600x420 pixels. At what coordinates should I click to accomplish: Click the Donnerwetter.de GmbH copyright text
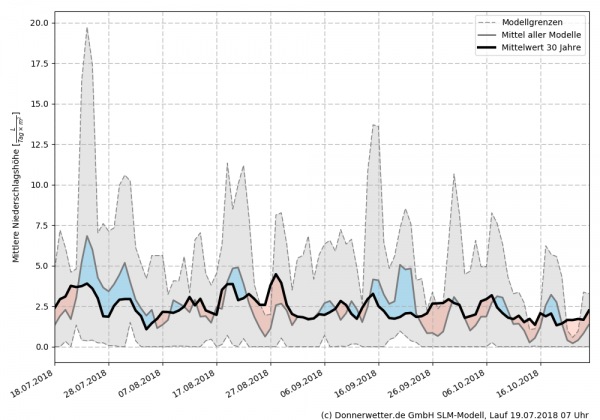click(455, 412)
